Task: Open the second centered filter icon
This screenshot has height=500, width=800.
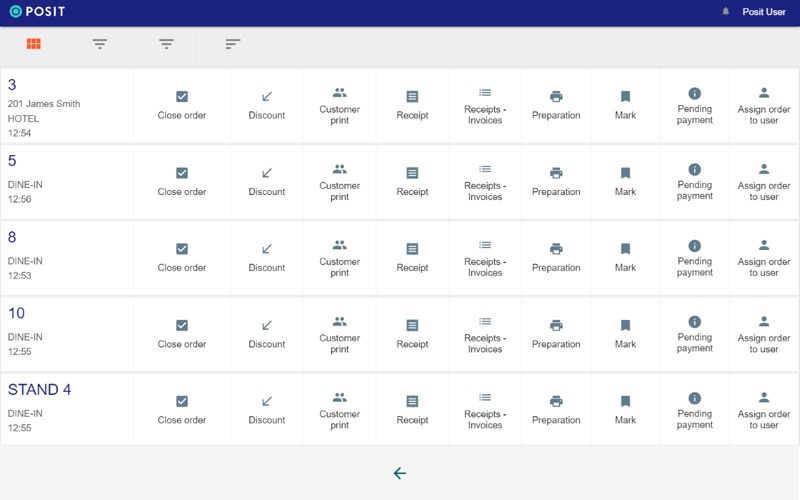Action: 166,44
